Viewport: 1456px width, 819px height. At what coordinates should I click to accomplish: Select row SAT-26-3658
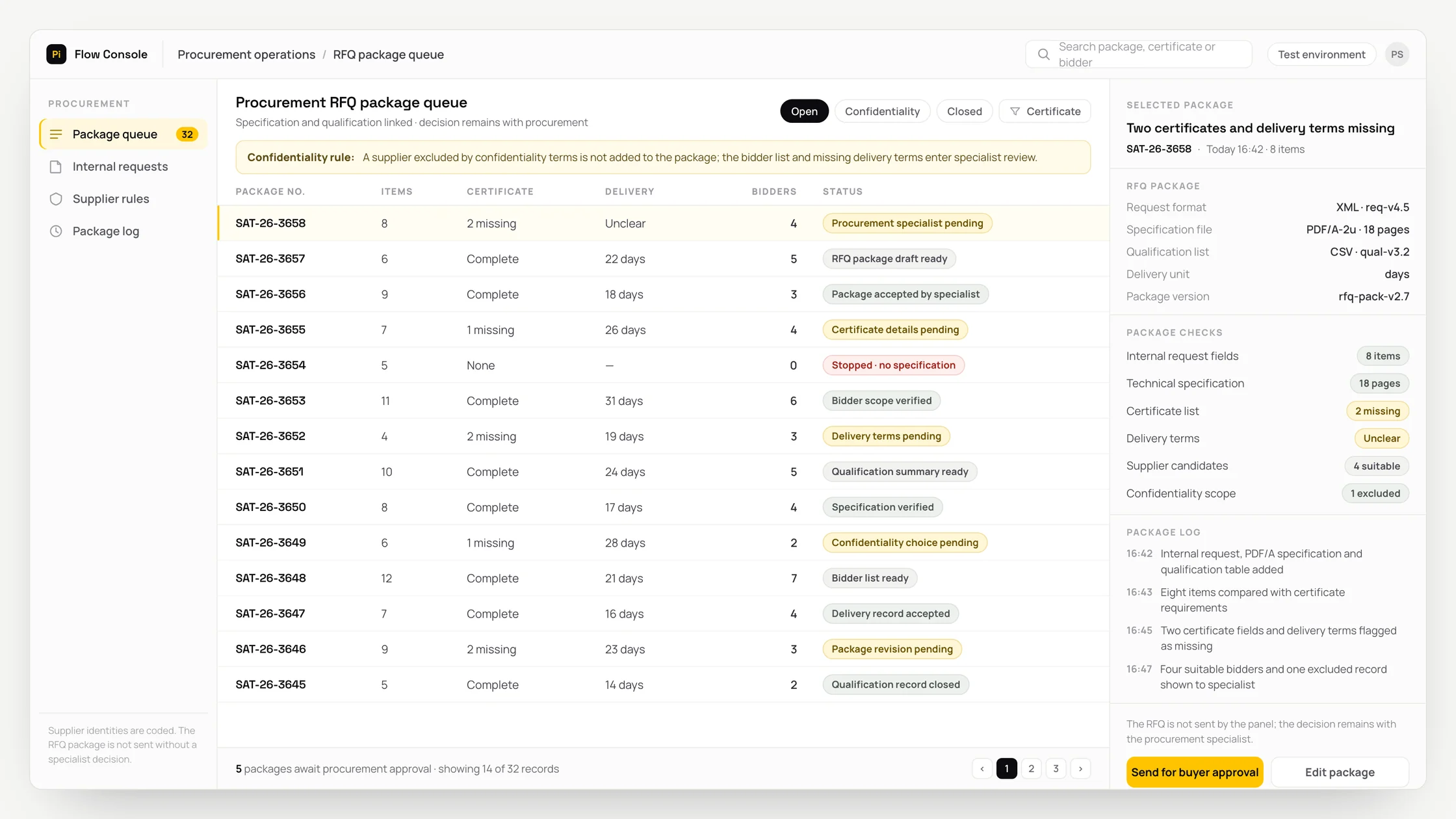click(663, 223)
